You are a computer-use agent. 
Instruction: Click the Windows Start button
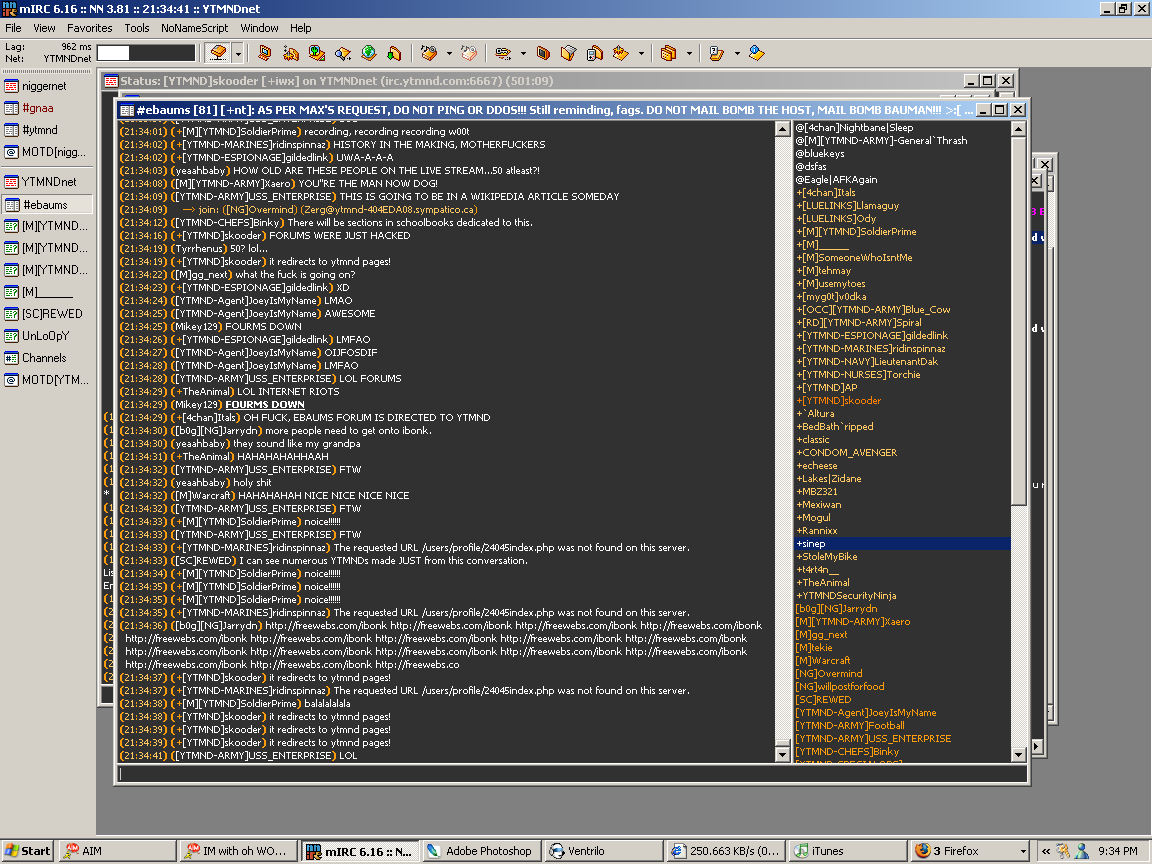coord(27,851)
